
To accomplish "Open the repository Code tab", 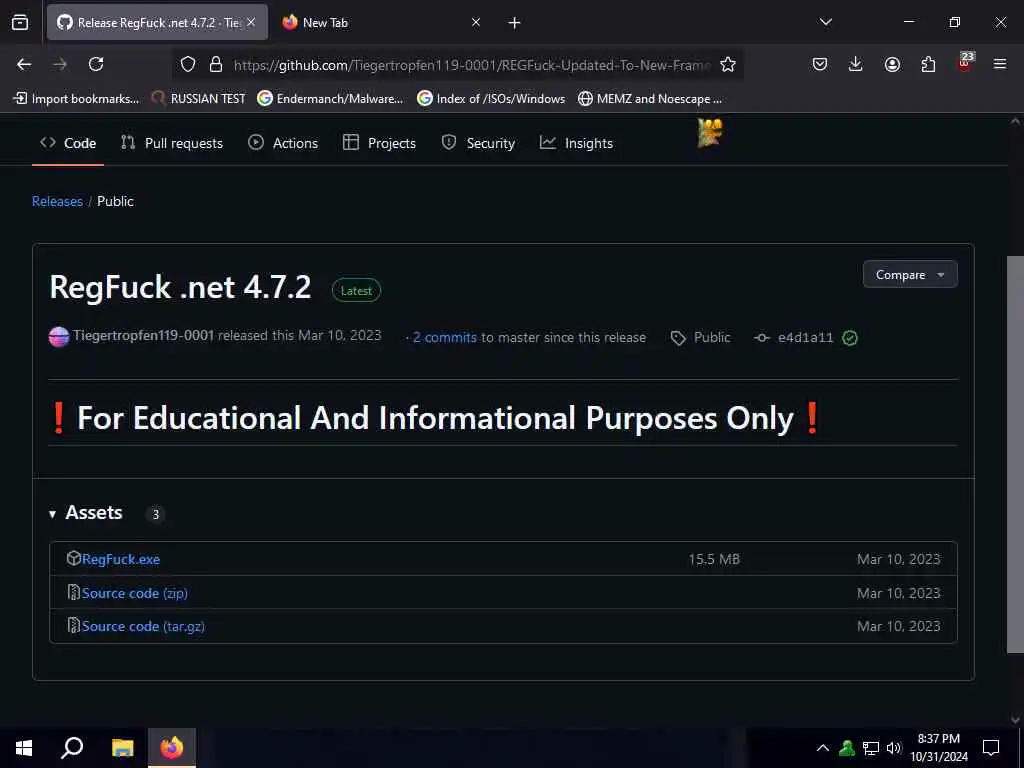I will click(x=68, y=143).
